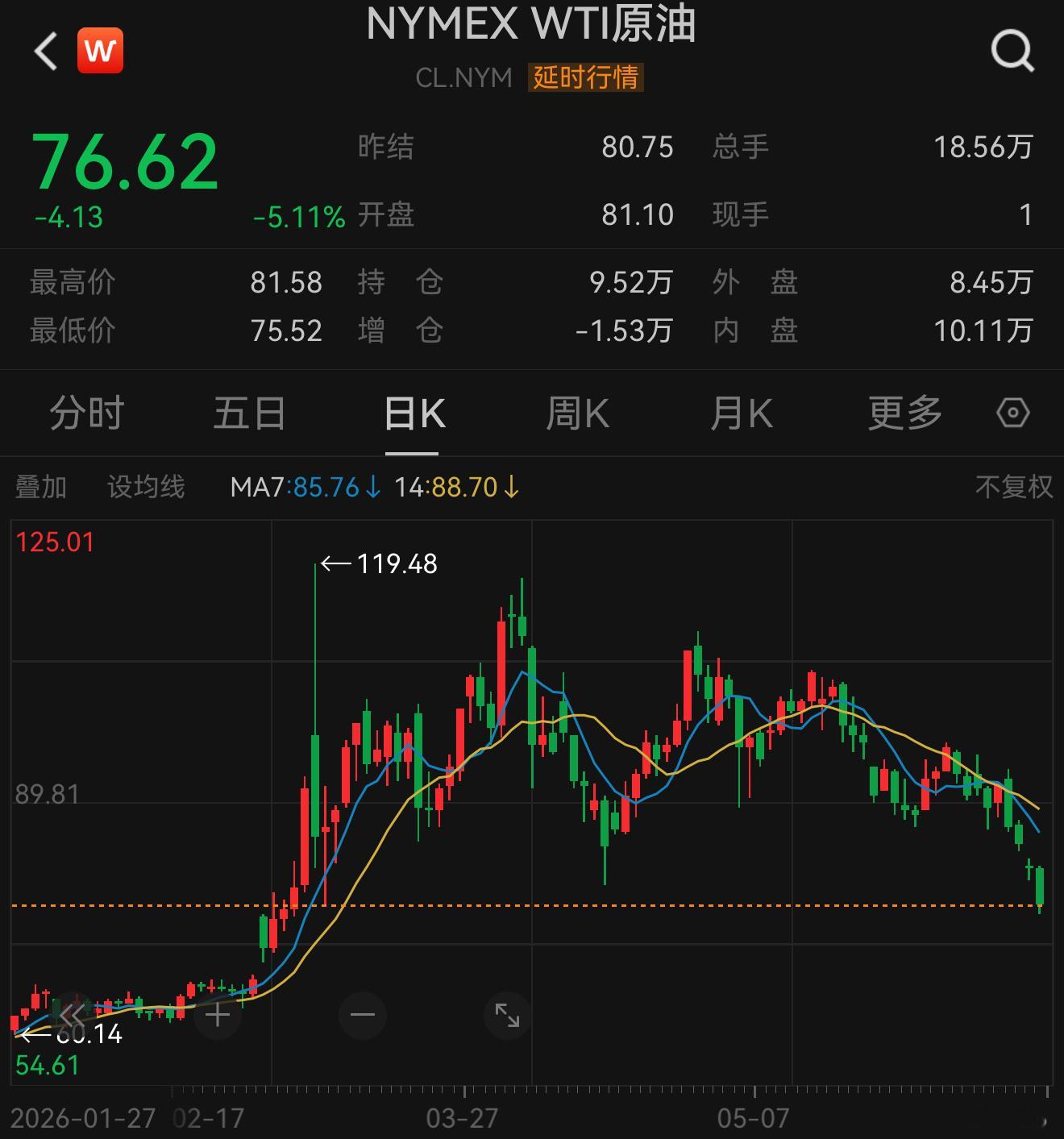The height and width of the screenshot is (1139, 1064).
Task: Expand chart to fullscreen arrows icon
Action: [507, 1015]
